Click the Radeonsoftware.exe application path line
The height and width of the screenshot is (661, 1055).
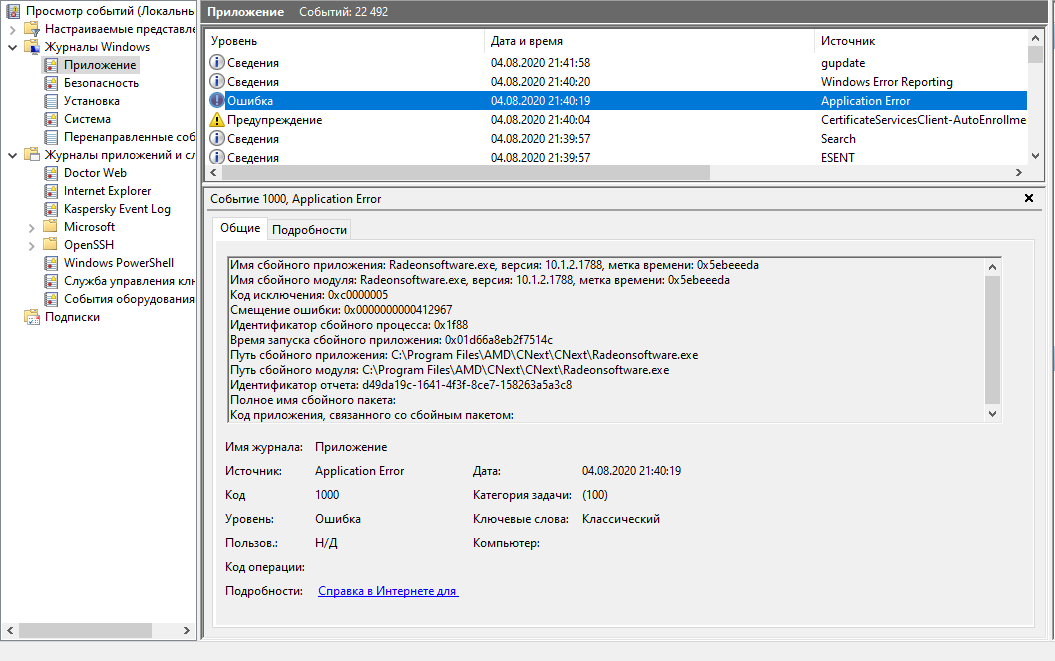pyautogui.click(x=464, y=355)
